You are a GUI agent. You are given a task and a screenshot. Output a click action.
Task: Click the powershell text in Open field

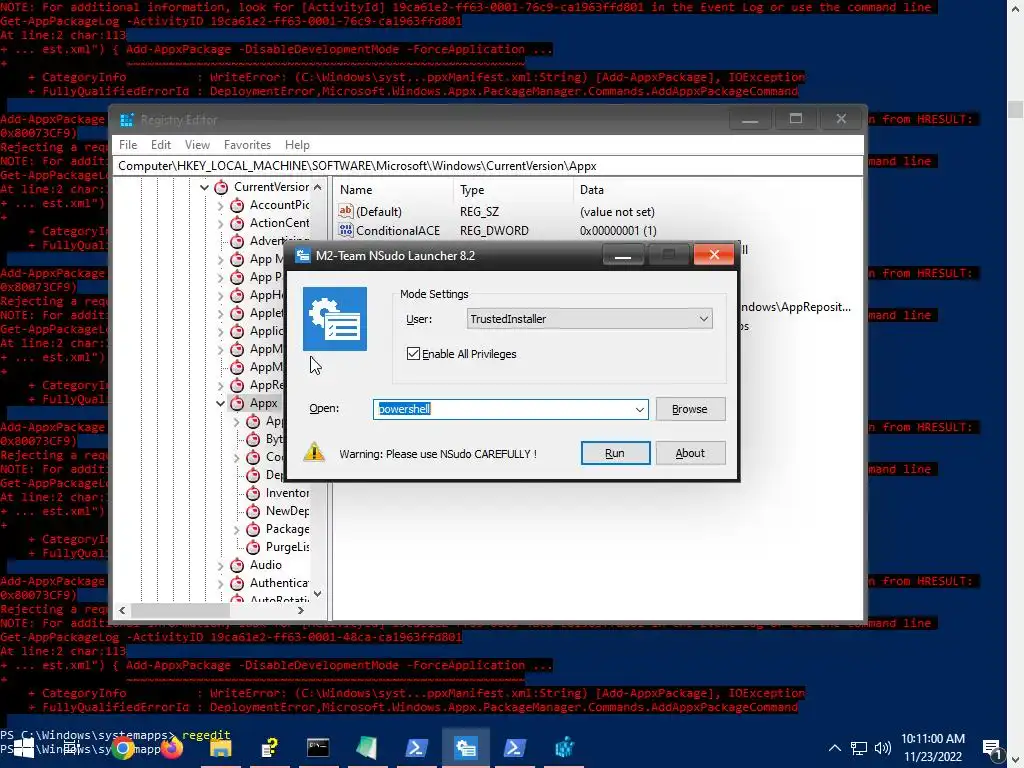pyautogui.click(x=404, y=409)
